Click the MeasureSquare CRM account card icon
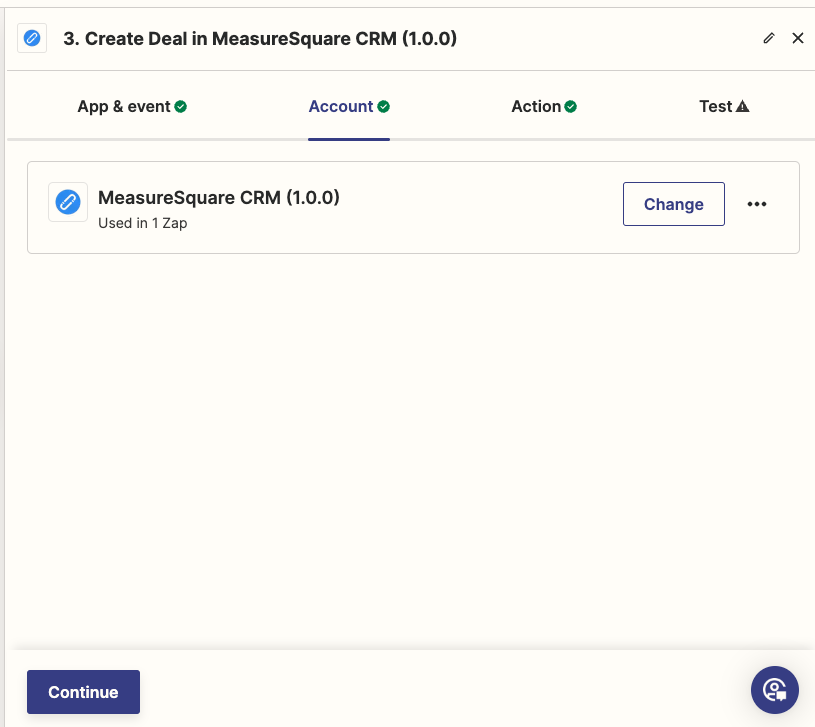The image size is (815, 727). (x=68, y=202)
